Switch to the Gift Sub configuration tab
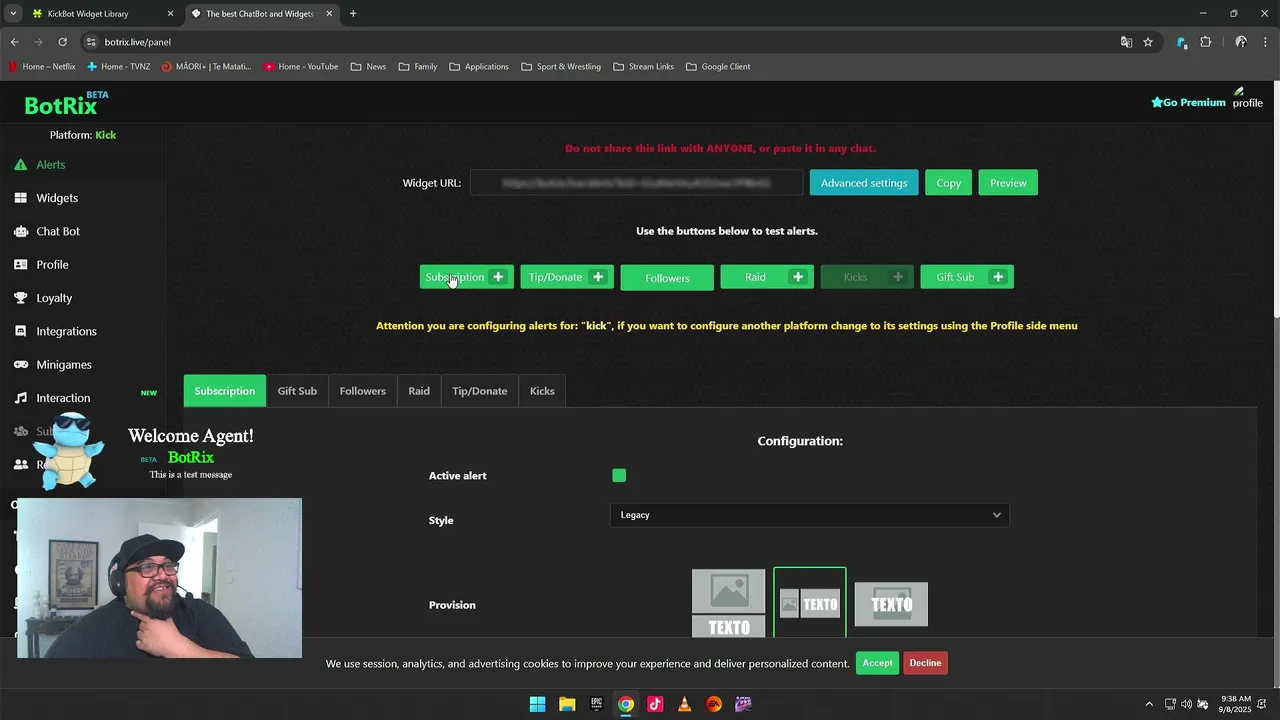1280x720 pixels. [x=297, y=391]
